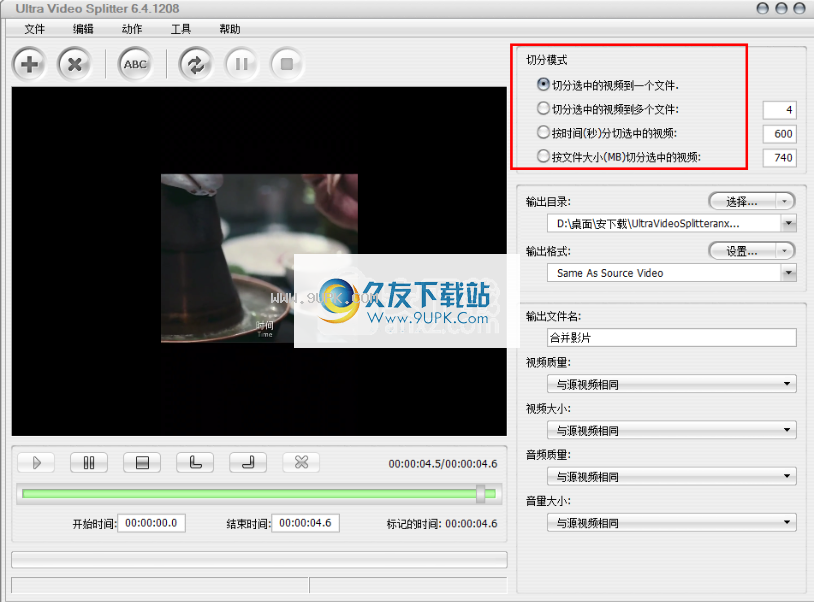Viewport: 814px width, 602px height.
Task: Click the 输出文件名 field with 合并影片
Action: pos(672,337)
